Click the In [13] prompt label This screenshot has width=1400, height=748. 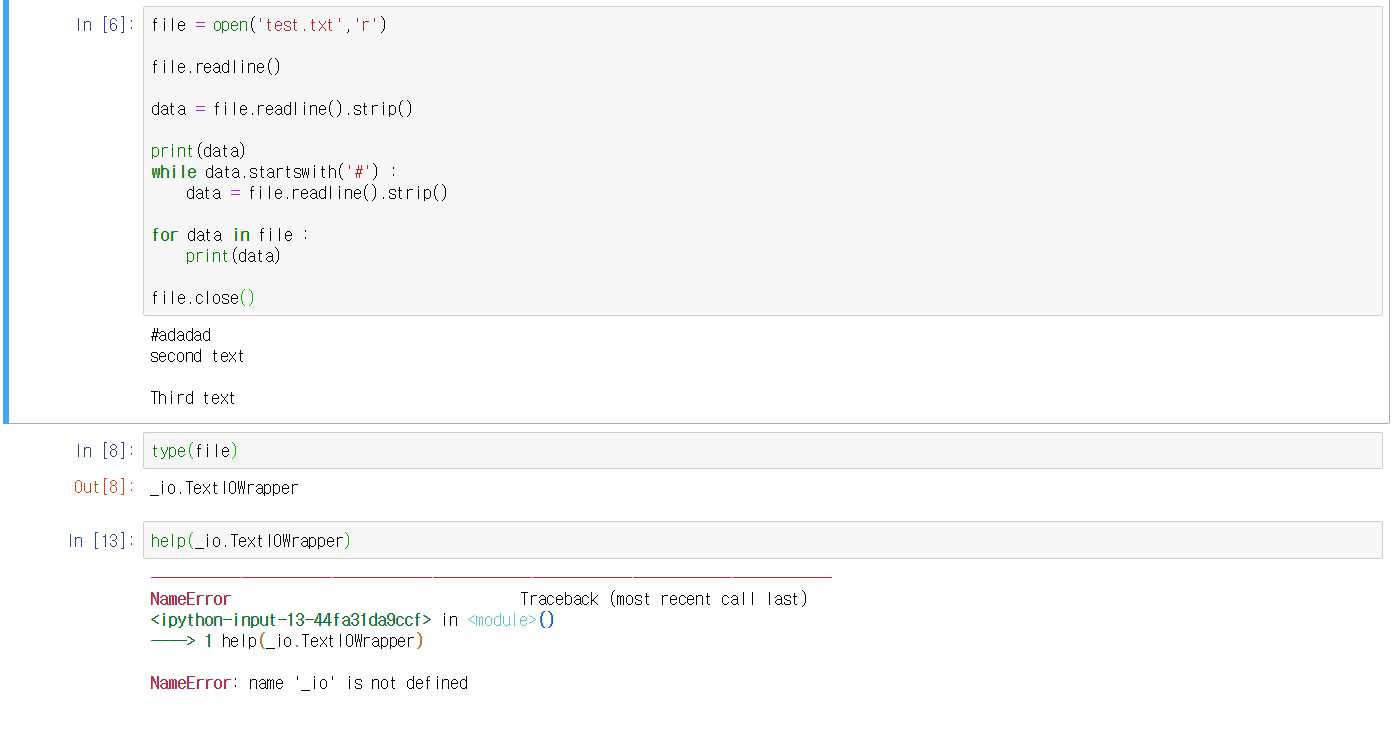pos(100,541)
